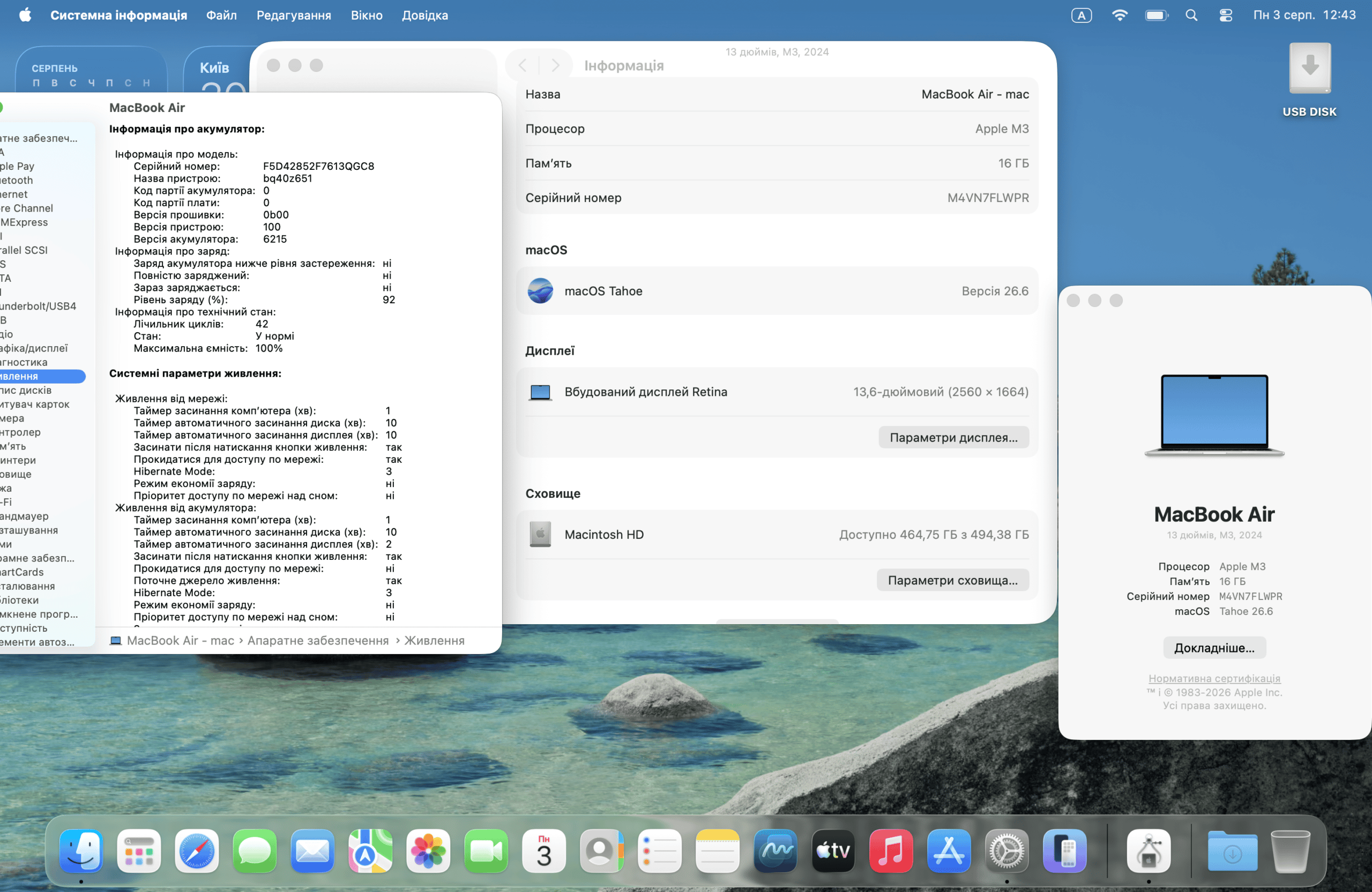Select the highlighted Живлення sidebar item

(43, 376)
